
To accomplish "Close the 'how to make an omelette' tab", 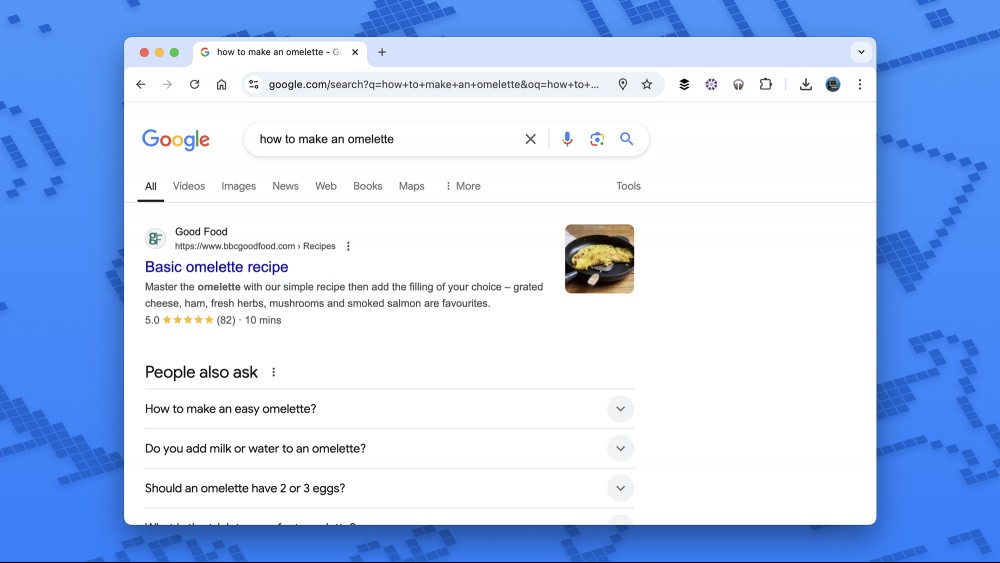I will (355, 52).
